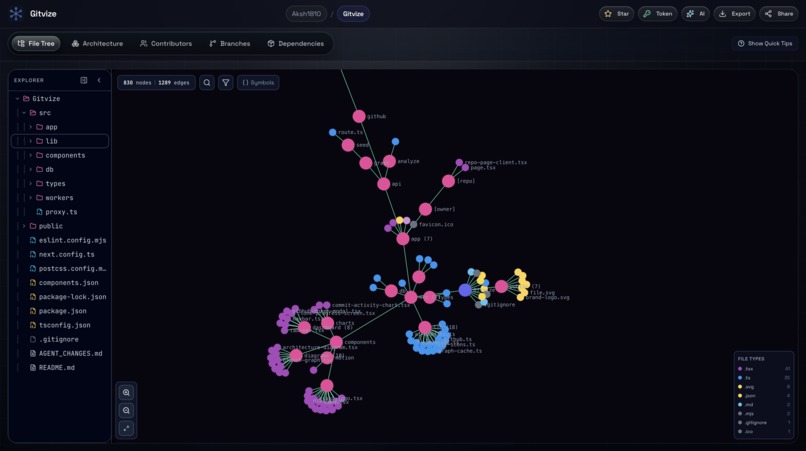Zoom out of the graph
Screen dimensions: 806x451
click(x=126, y=410)
